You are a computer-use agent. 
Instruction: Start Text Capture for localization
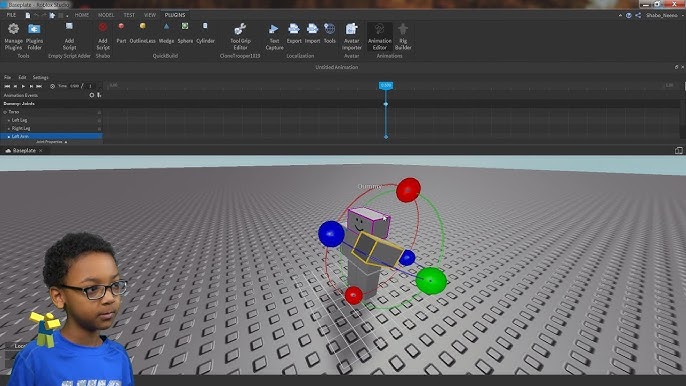[x=274, y=37]
